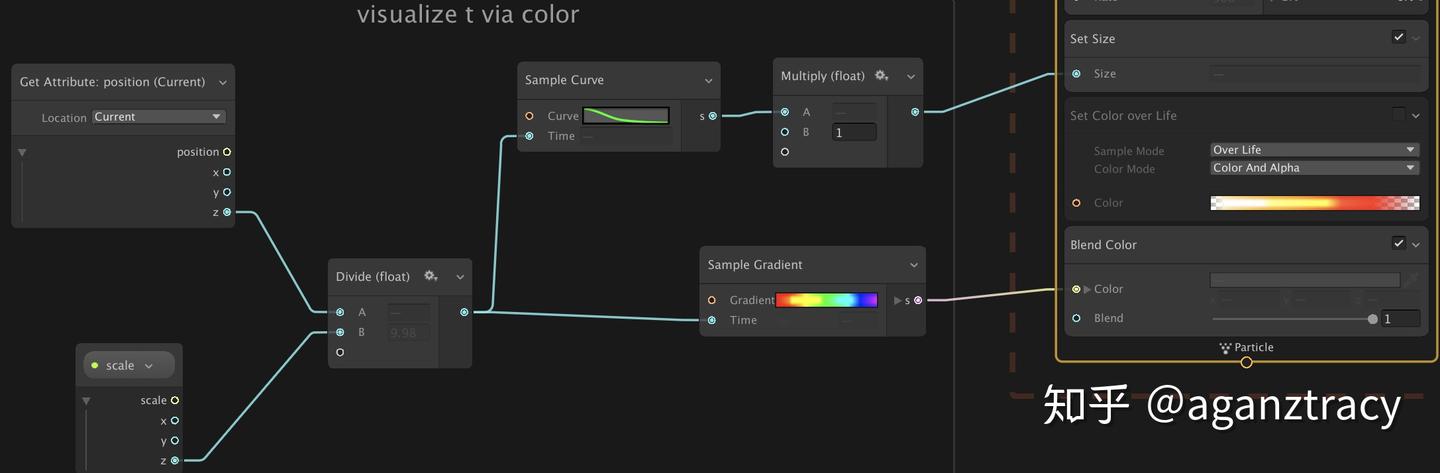Click Sample Gradient's Time input port
Screen dimensions: 1440x473
(x=711, y=320)
